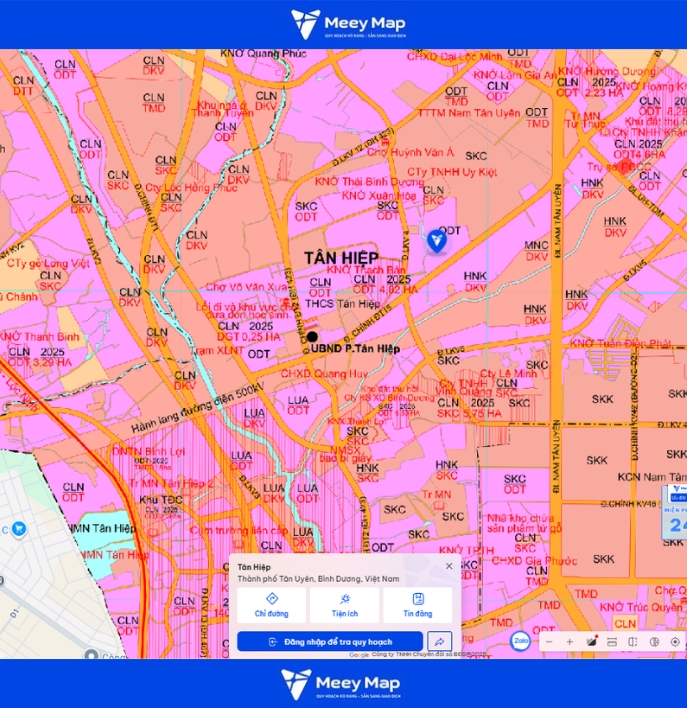Screen dimensions: 687x708
Task: Open Chỉ đường directions
Action: point(271,605)
